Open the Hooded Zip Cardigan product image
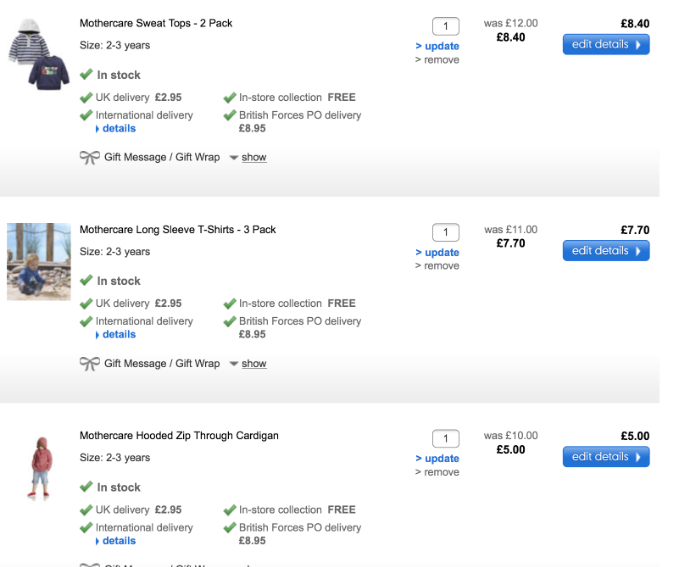680x567 pixels. pos(40,467)
